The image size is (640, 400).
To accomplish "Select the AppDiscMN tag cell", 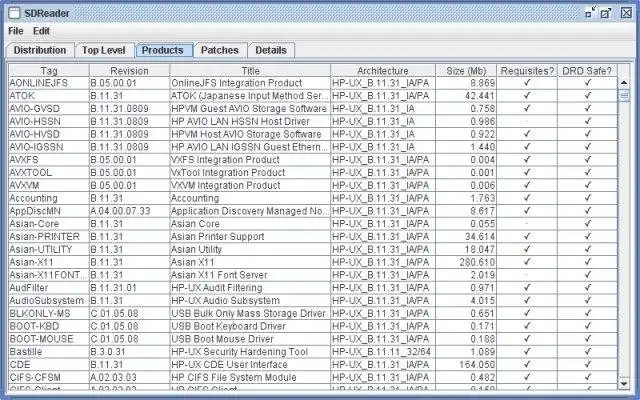I will pyautogui.click(x=49, y=211).
